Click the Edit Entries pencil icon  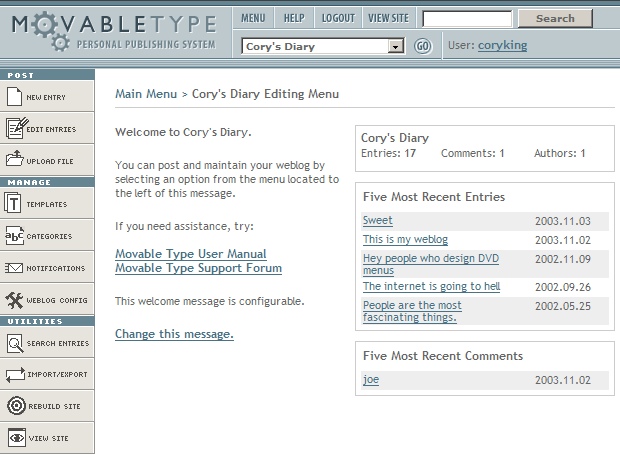[17, 128]
